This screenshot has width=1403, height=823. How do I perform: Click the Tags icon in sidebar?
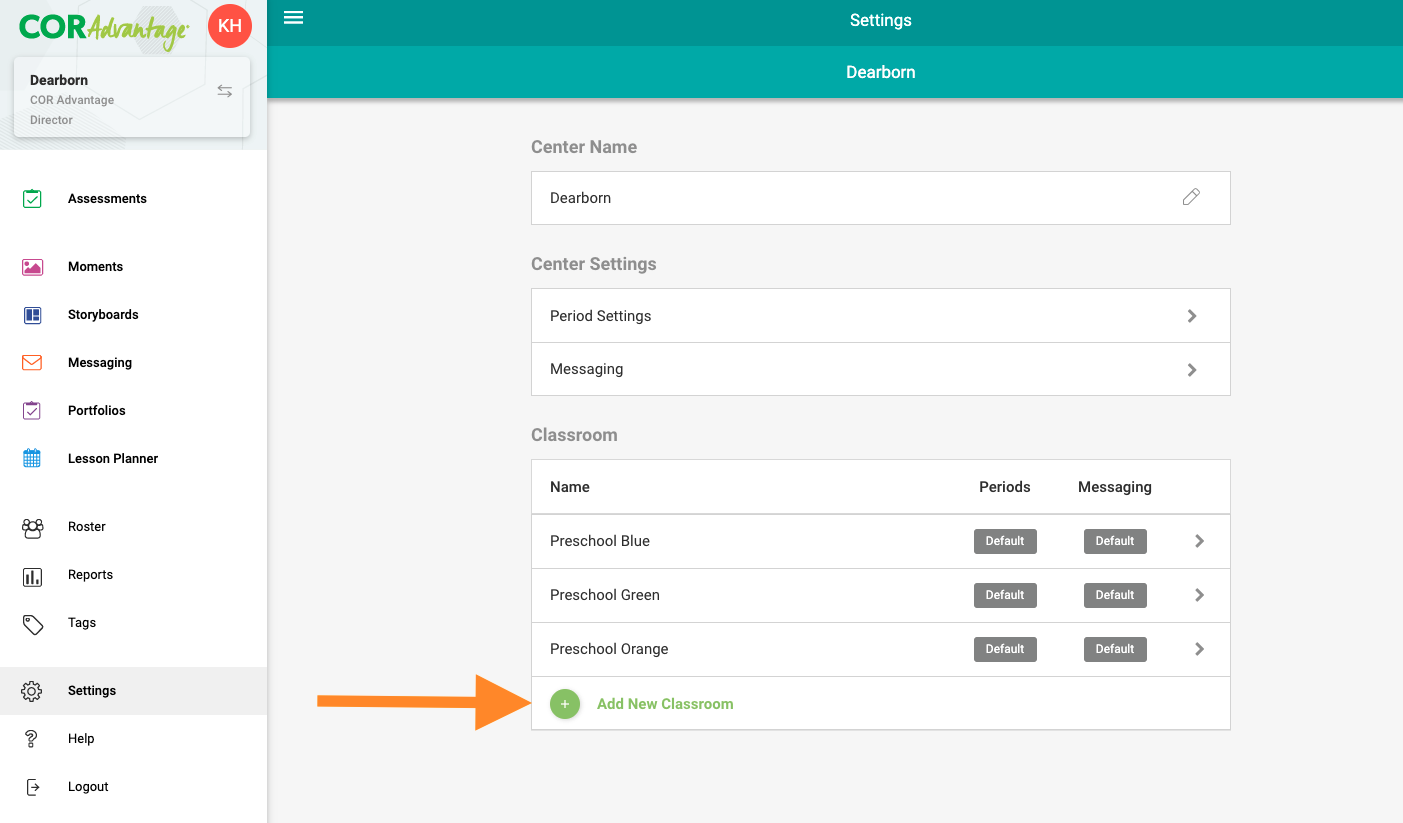coord(32,624)
